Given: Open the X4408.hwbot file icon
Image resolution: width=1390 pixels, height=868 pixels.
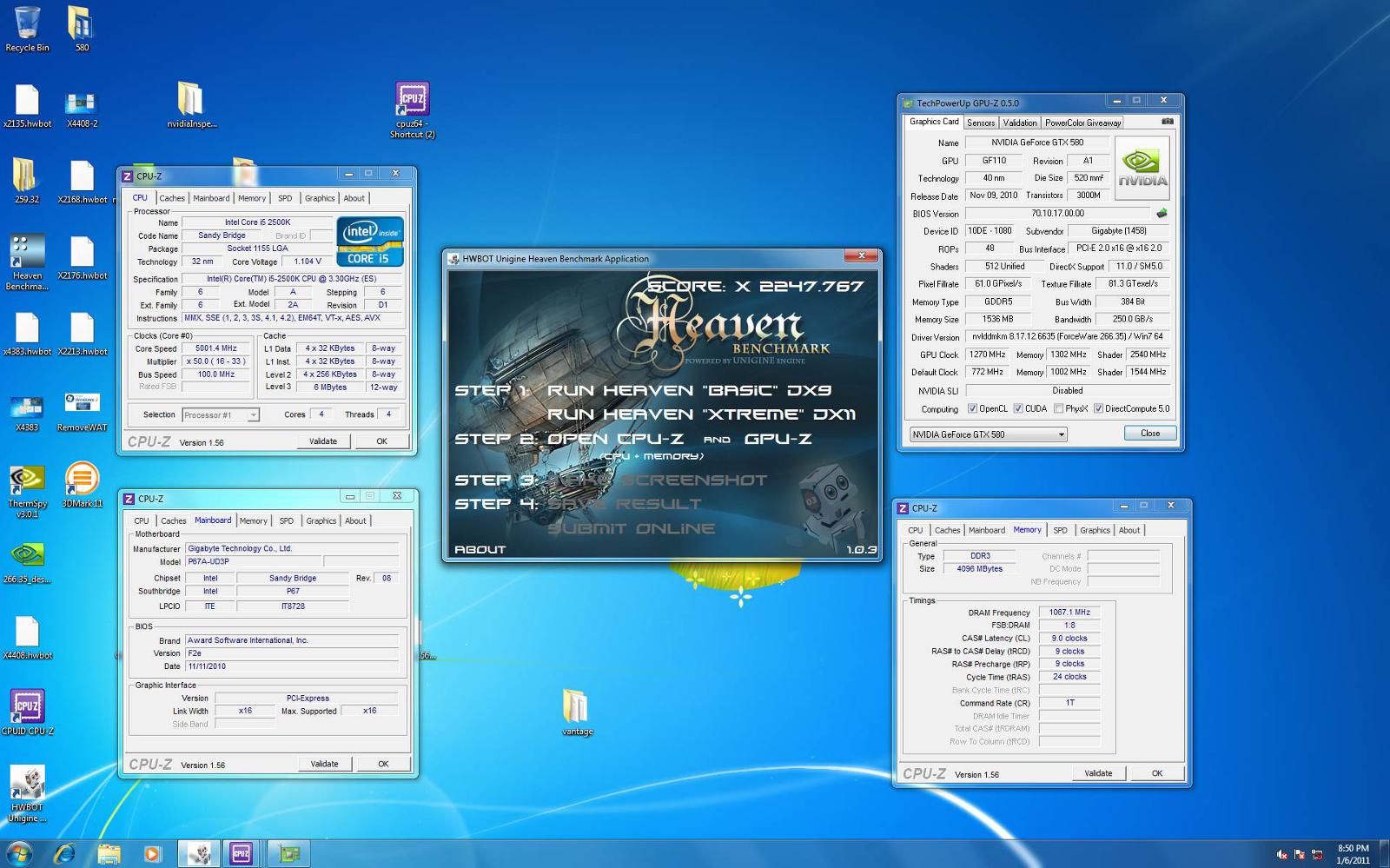Looking at the screenshot, I should pos(27,638).
